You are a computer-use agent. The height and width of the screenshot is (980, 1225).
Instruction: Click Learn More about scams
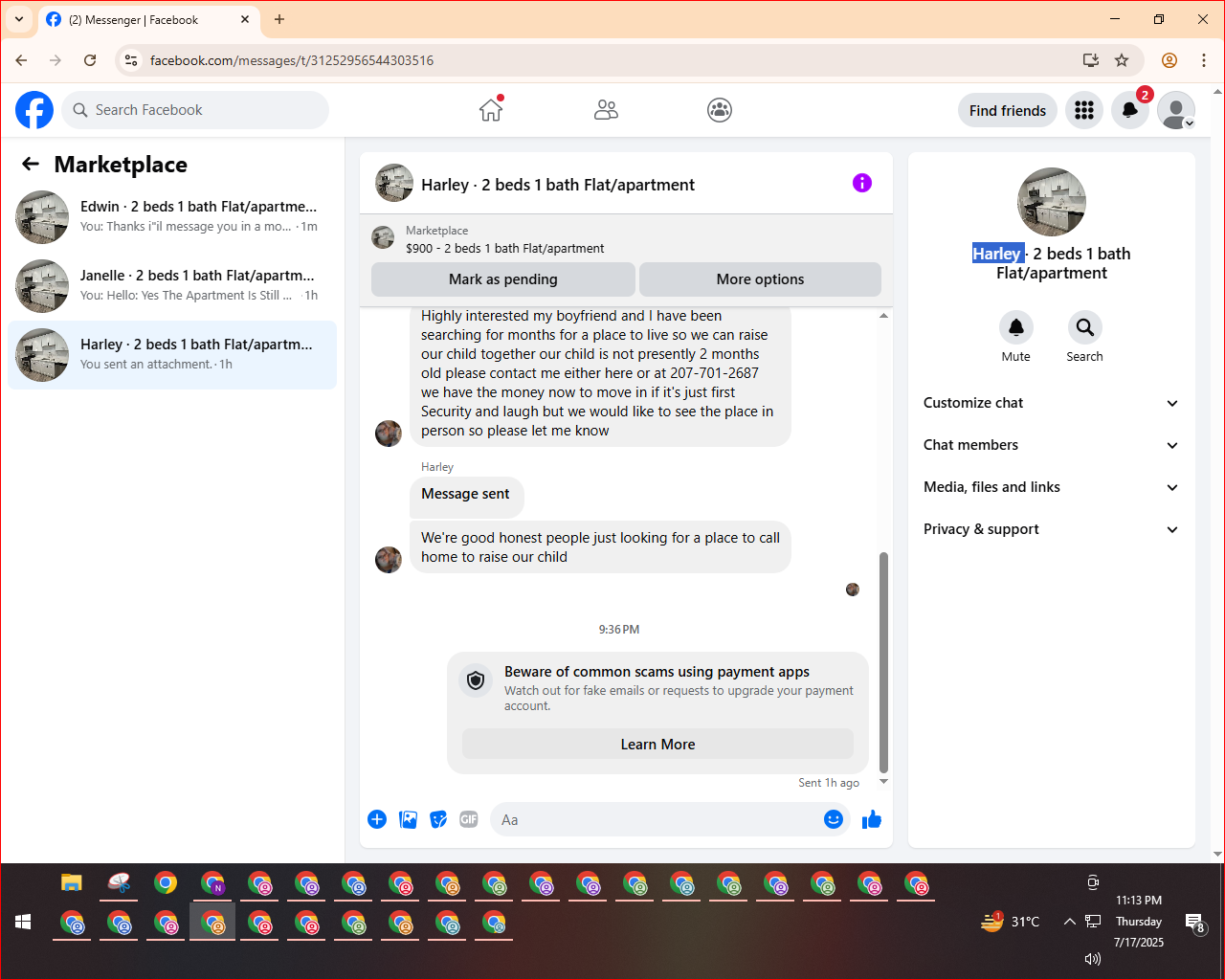click(657, 745)
